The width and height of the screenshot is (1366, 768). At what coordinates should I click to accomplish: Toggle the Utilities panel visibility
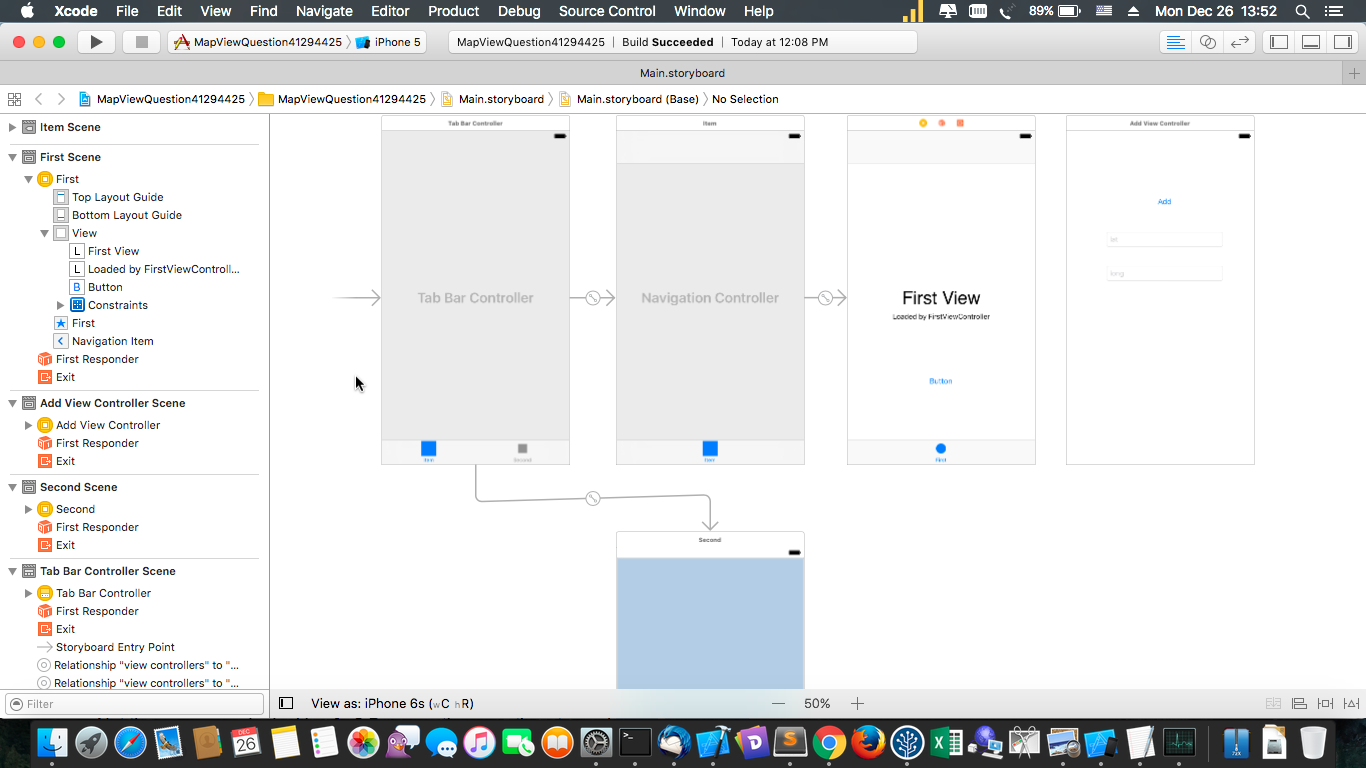click(x=1342, y=42)
